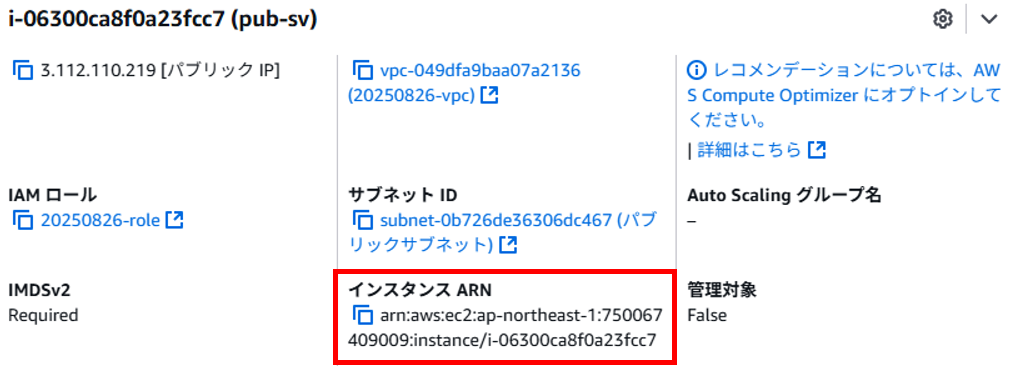Viewport: 1015px width, 369px height.
Task: Click instance title i-06300ca8f0a23fcc7 (pub-sv)
Action: point(162,19)
